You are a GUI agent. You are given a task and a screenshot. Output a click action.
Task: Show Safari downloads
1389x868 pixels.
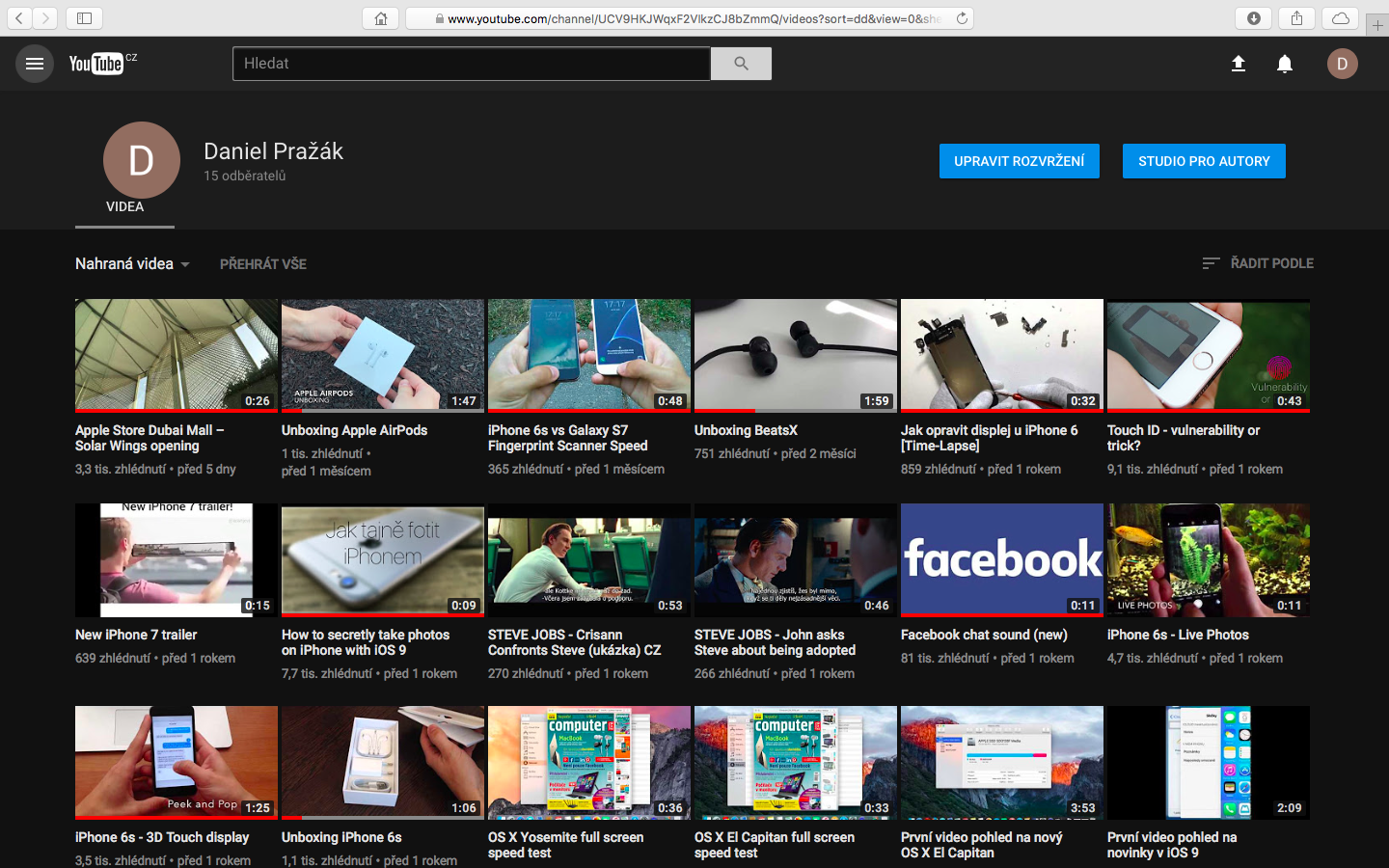pos(1254,18)
